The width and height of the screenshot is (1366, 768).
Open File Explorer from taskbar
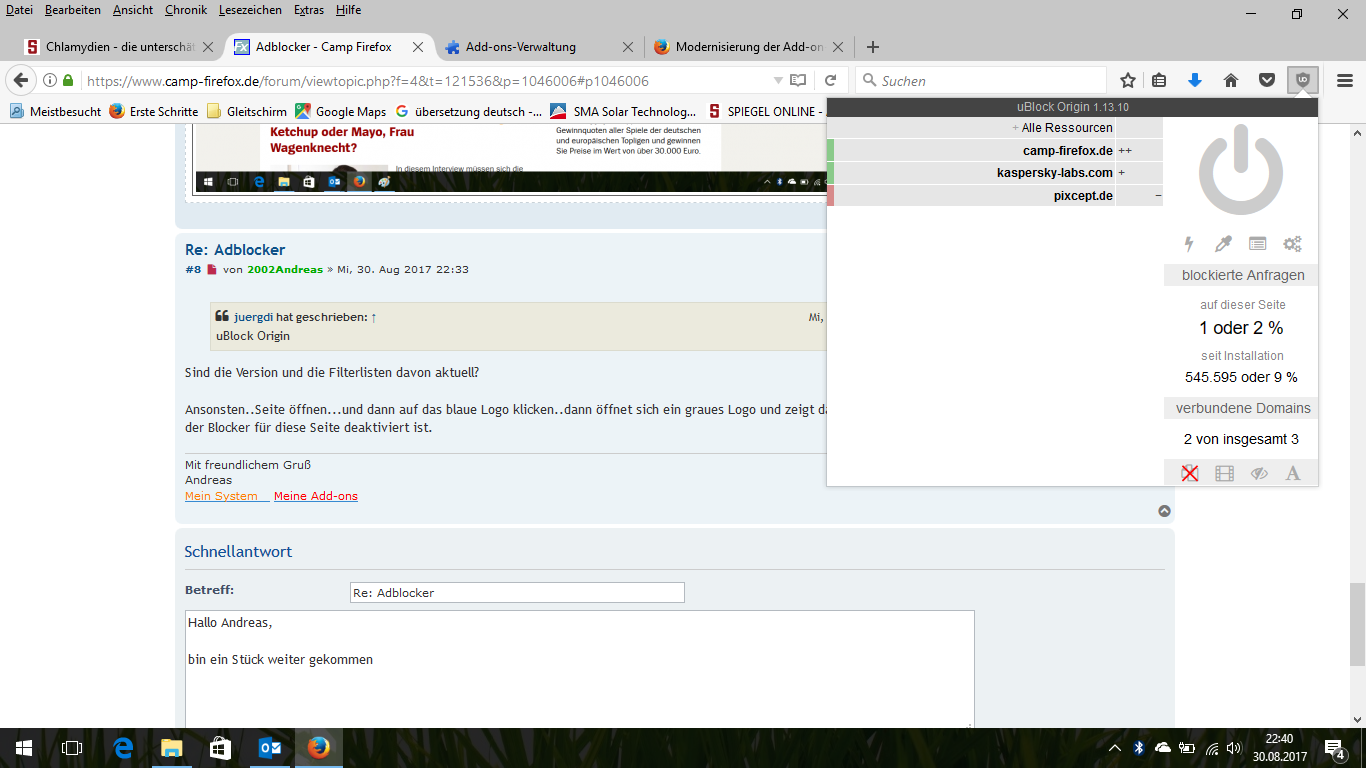coord(172,748)
